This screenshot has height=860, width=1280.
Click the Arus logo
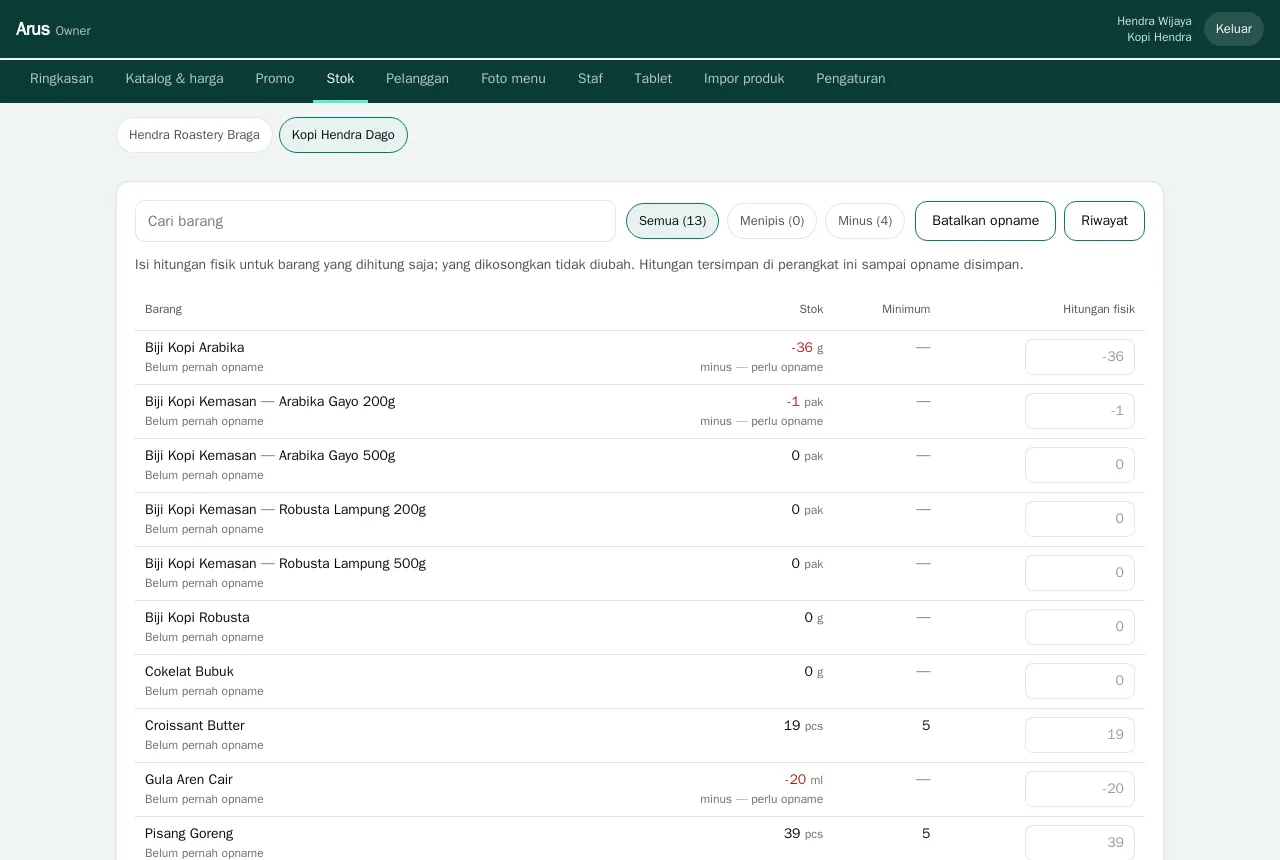point(33,29)
